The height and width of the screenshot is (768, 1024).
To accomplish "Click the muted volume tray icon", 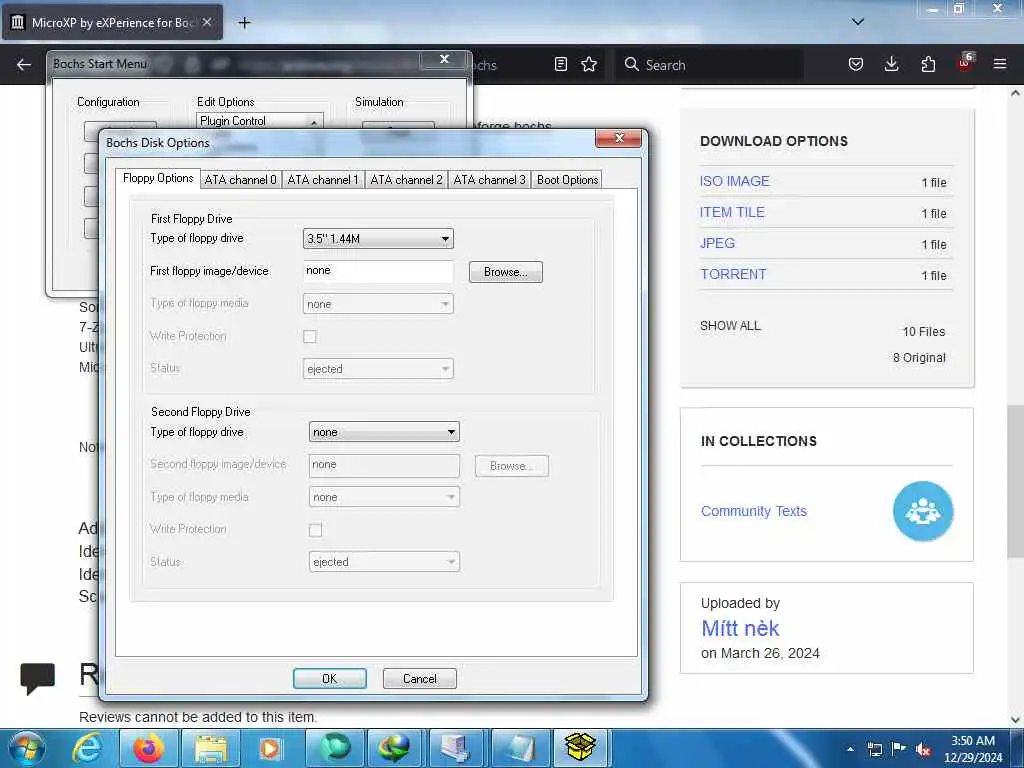I will coord(923,749).
